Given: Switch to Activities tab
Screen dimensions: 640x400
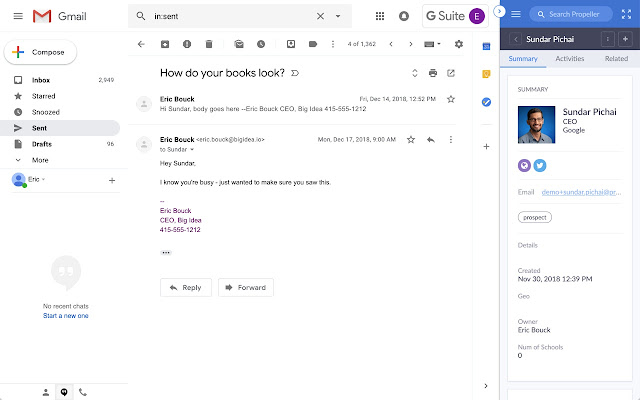Looking at the screenshot, I should pyautogui.click(x=570, y=59).
